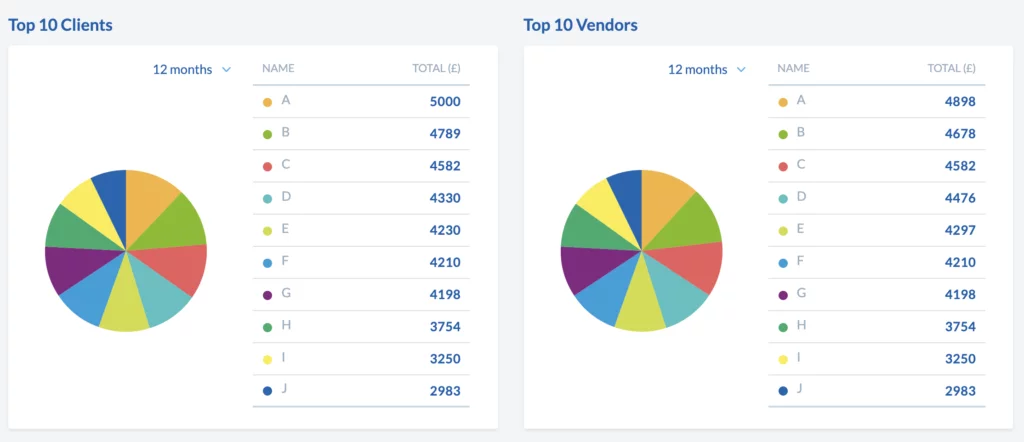Click the teal dot for vendor D

click(782, 199)
